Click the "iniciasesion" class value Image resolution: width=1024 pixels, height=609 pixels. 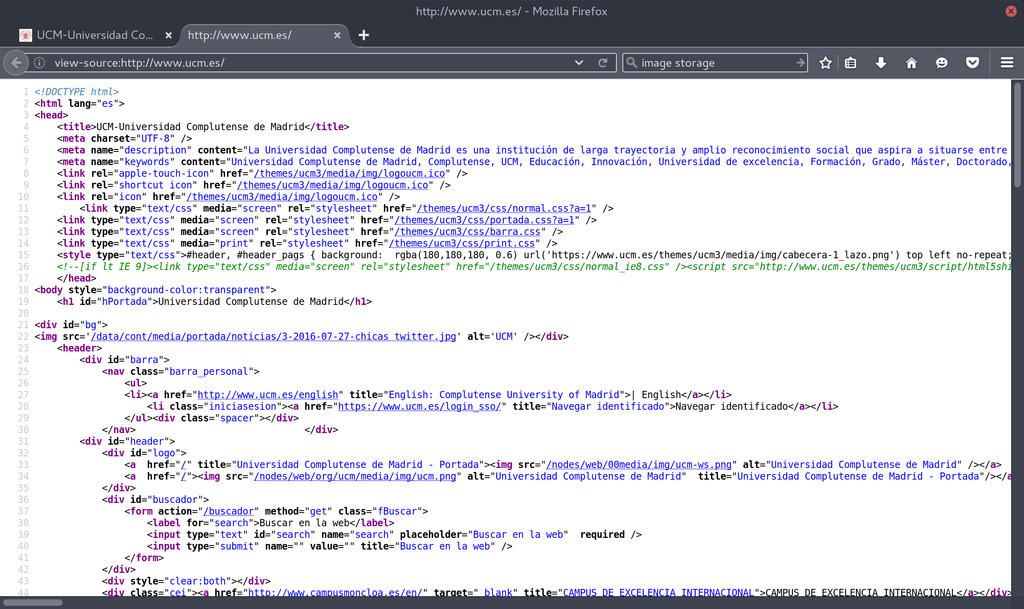click(x=242, y=407)
